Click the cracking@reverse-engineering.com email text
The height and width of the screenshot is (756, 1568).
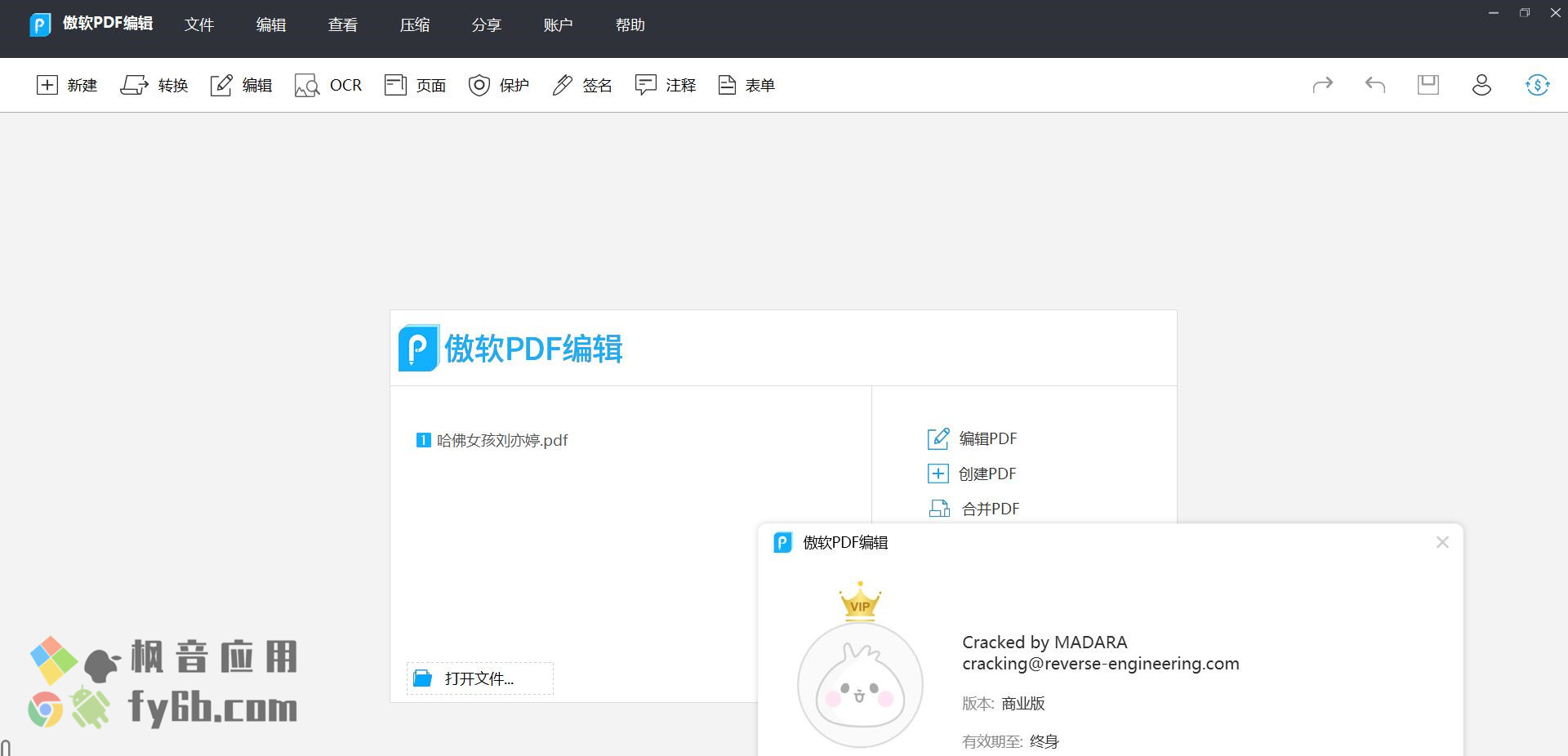pos(1101,664)
